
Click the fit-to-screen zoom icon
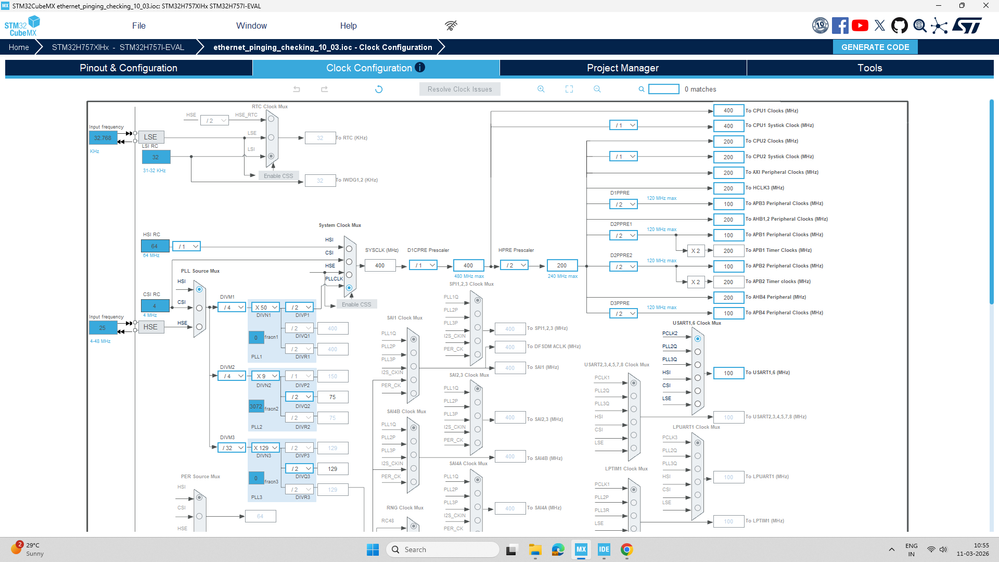(569, 89)
